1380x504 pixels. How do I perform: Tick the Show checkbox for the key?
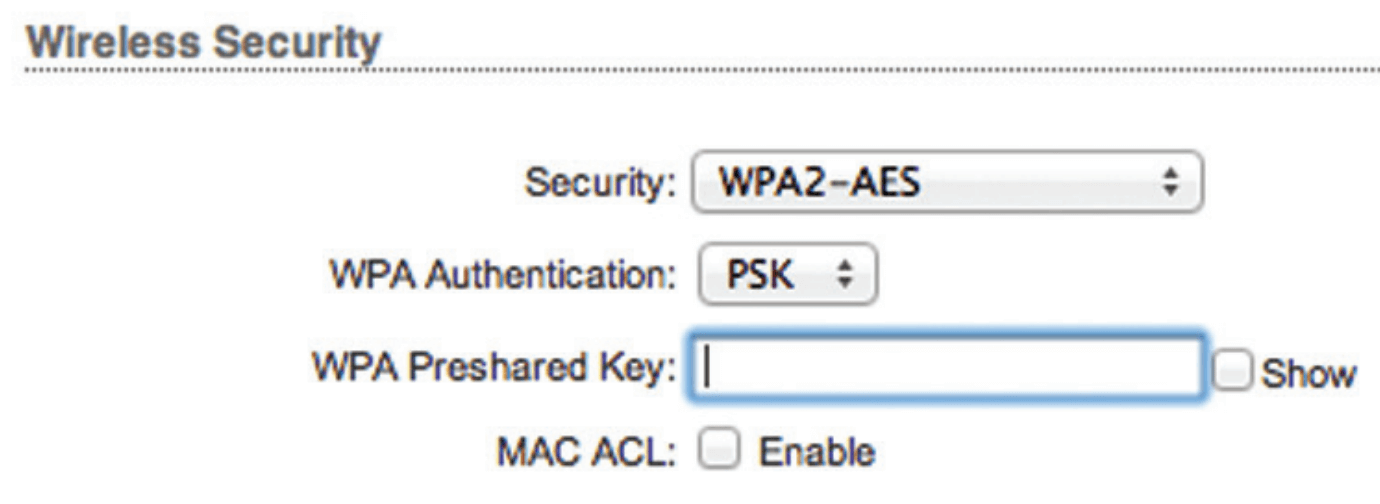point(1228,373)
